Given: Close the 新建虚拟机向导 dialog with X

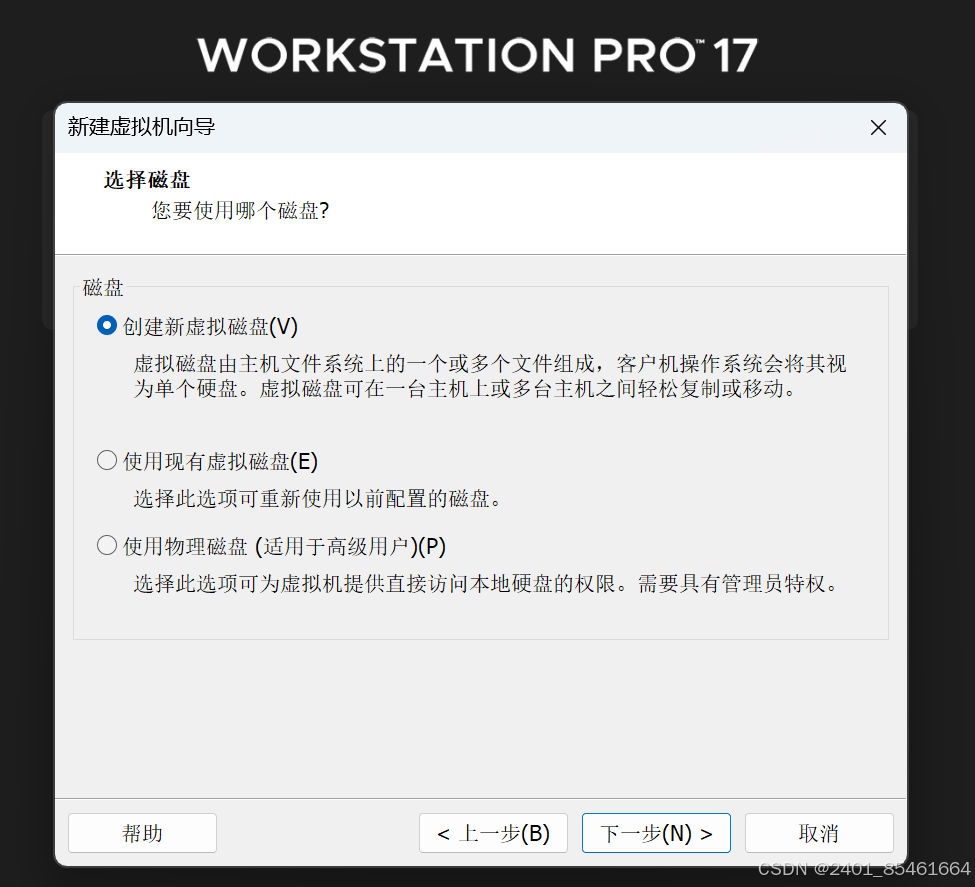Looking at the screenshot, I should coord(878,128).
